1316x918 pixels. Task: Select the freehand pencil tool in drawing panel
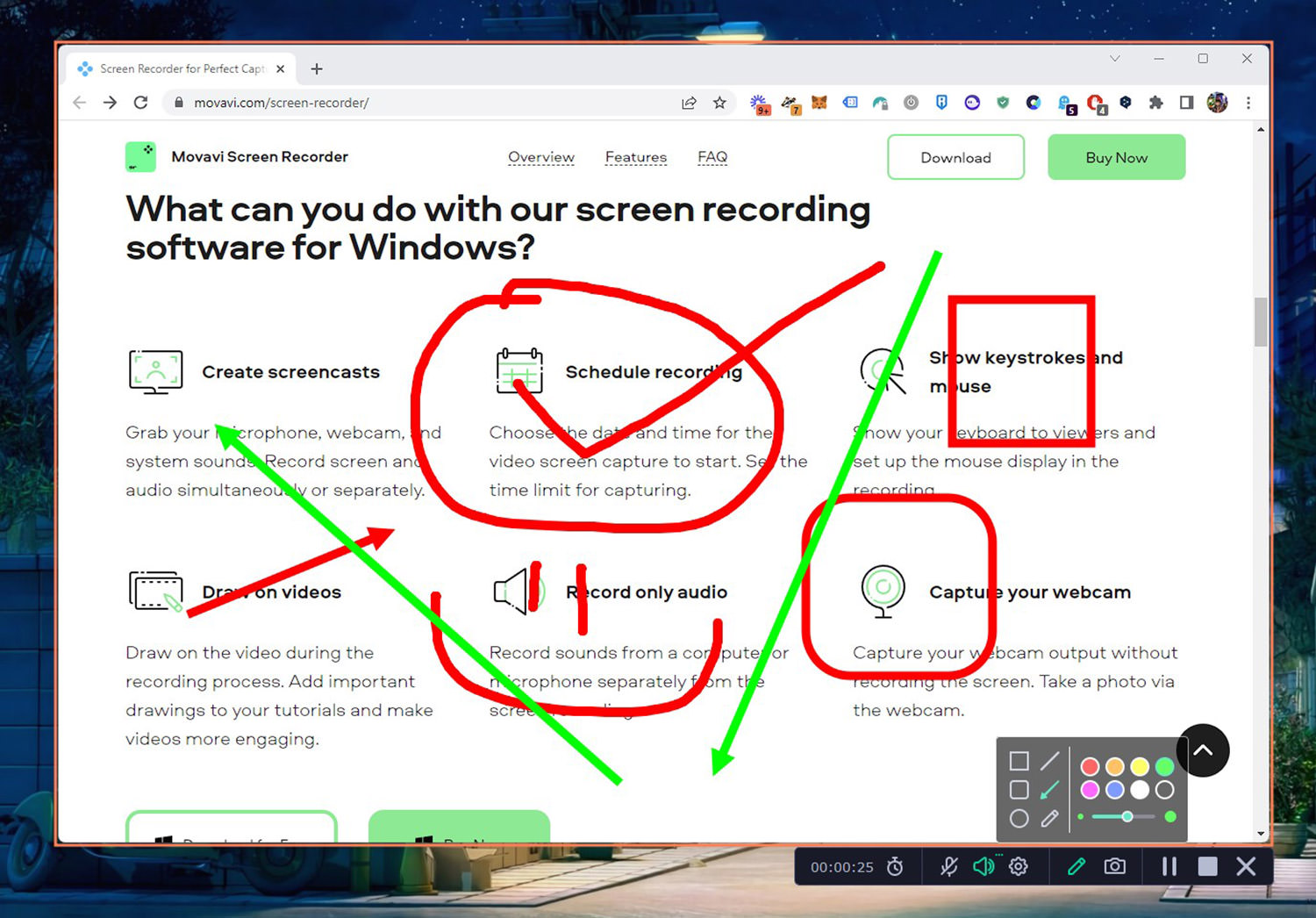point(1049,819)
